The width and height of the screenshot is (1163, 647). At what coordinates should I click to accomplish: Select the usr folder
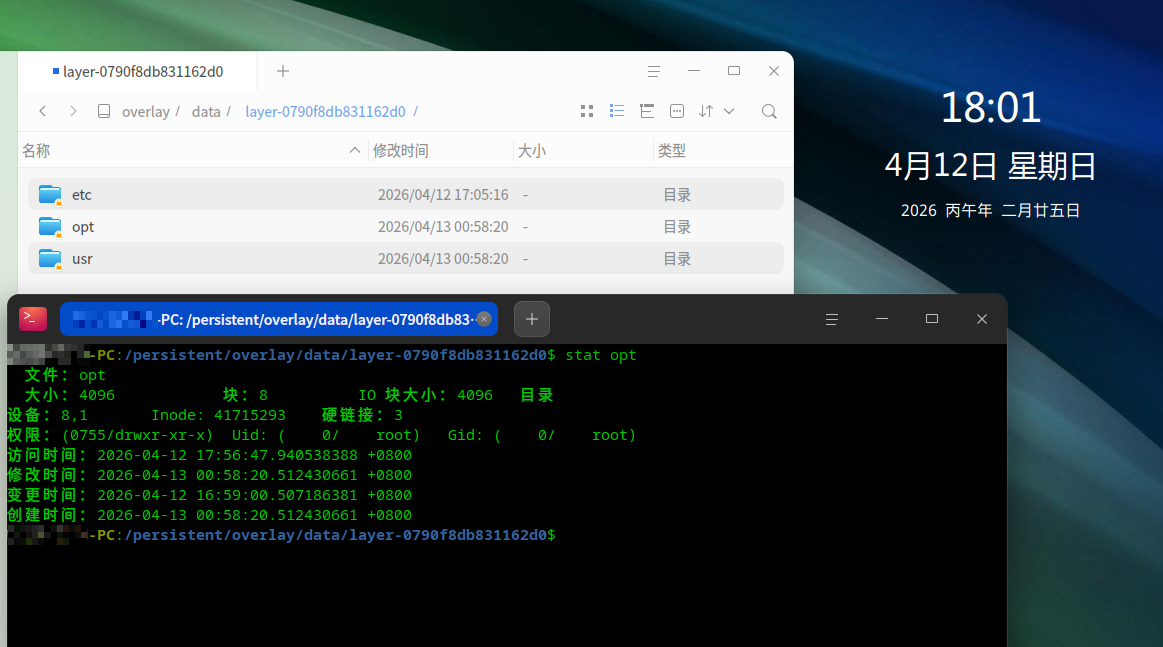point(406,258)
